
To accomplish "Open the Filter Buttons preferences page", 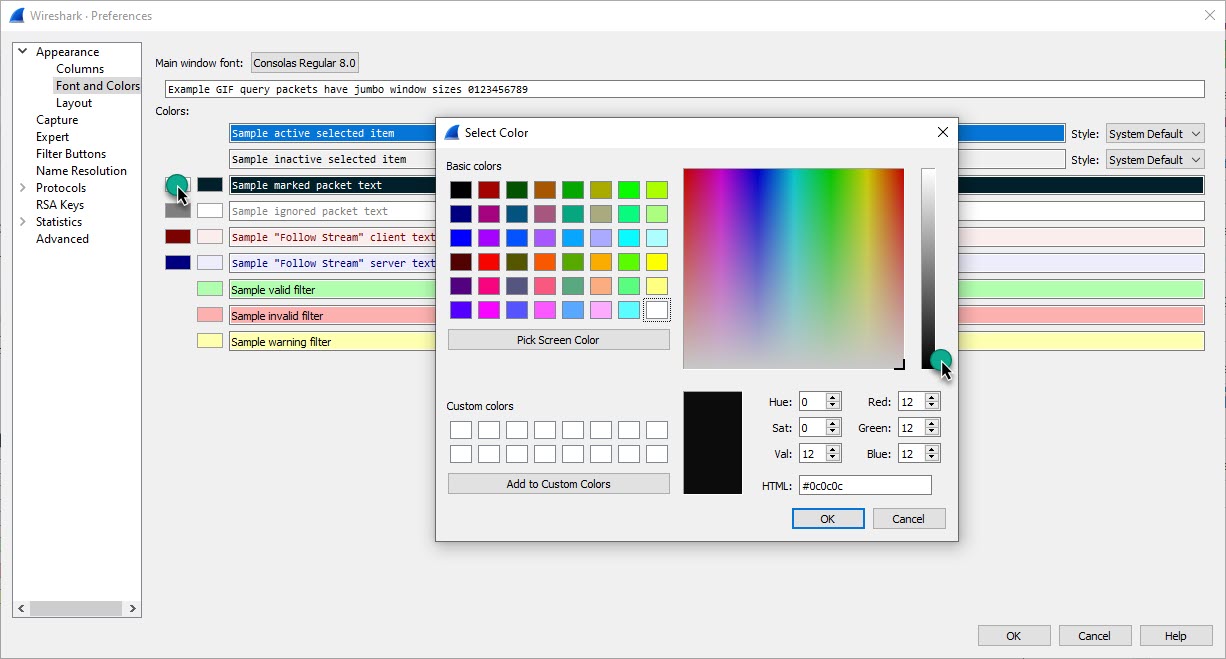I will pos(71,154).
